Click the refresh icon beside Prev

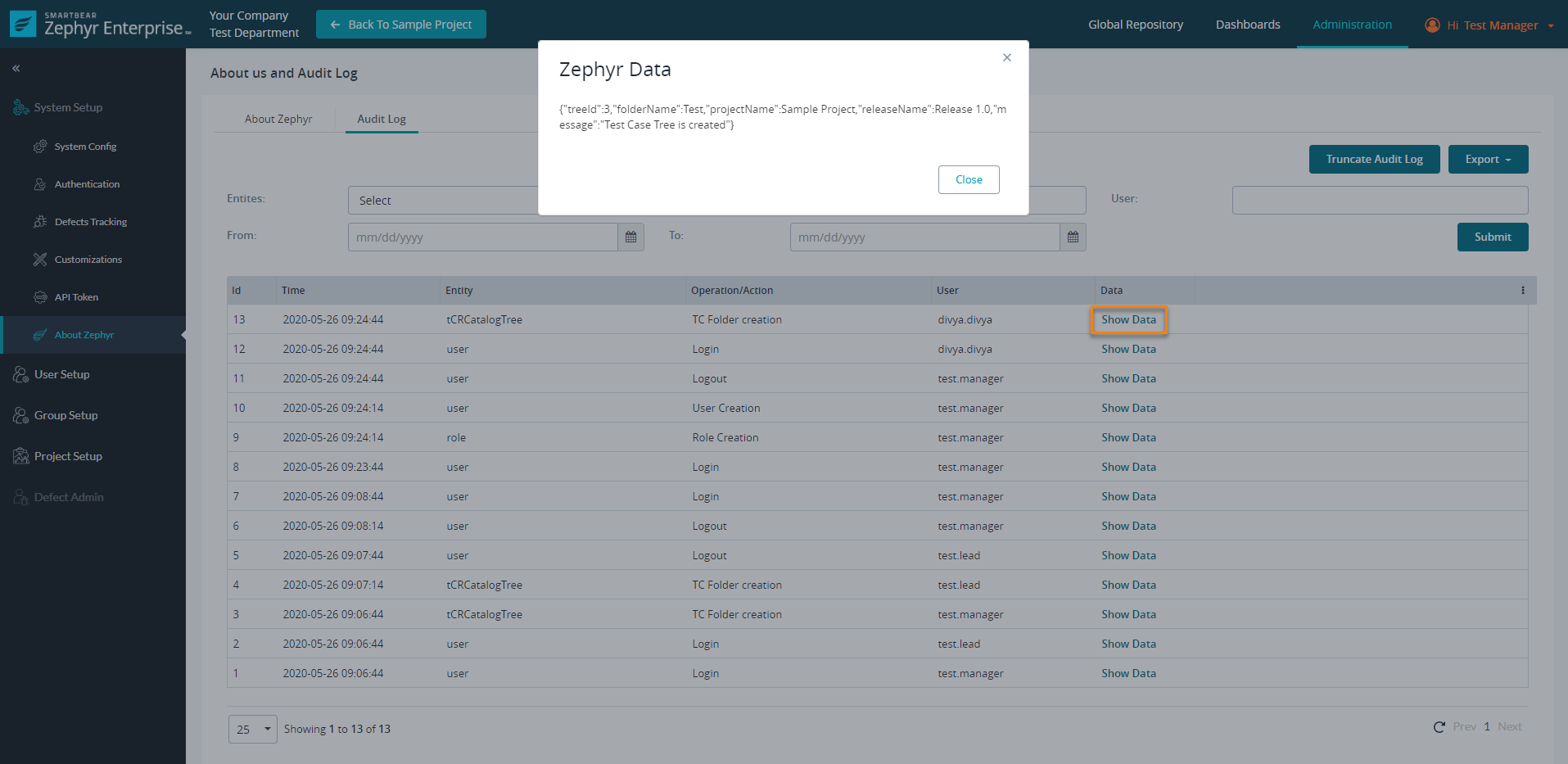click(x=1439, y=727)
